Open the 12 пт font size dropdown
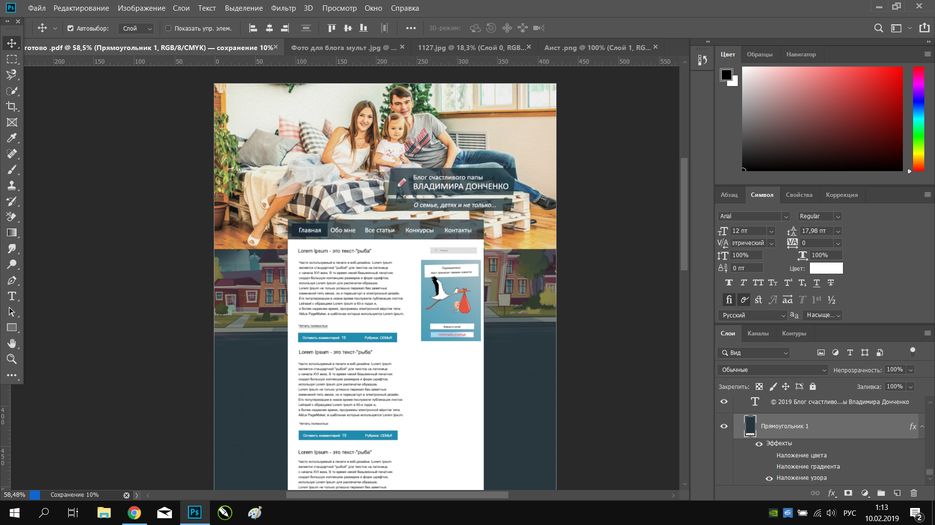 771,231
